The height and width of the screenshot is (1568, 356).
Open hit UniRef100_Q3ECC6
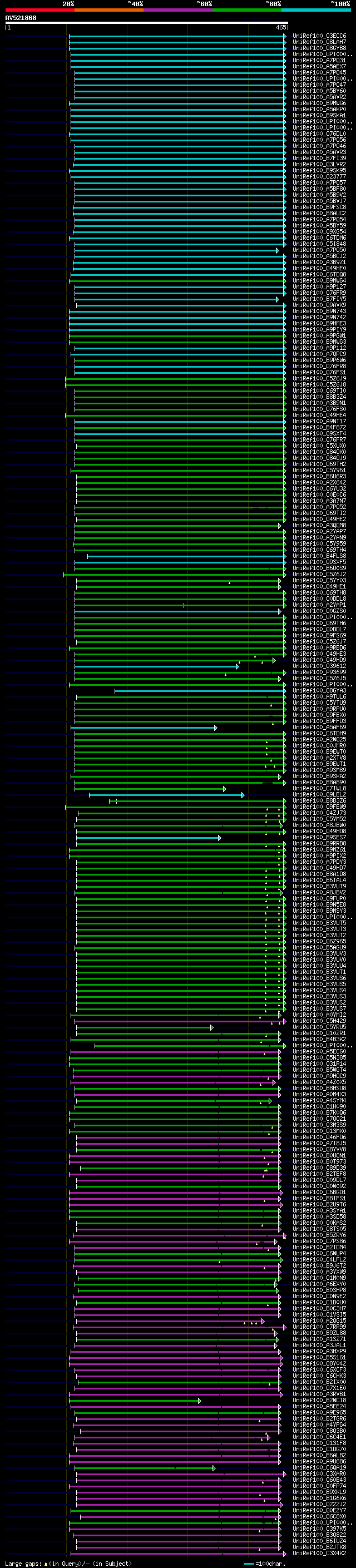point(319,36)
